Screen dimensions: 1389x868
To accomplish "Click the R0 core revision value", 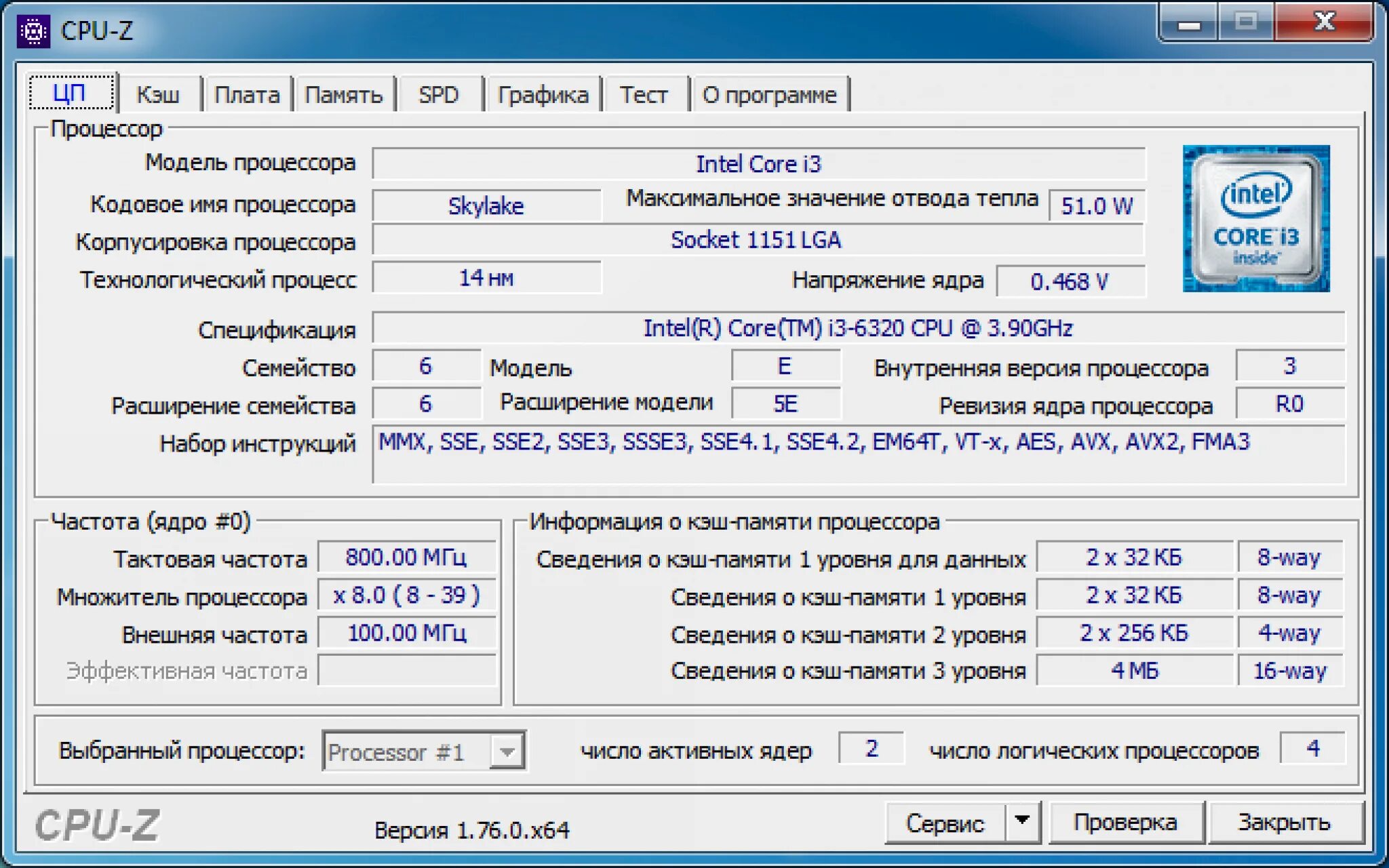I will (1289, 403).
